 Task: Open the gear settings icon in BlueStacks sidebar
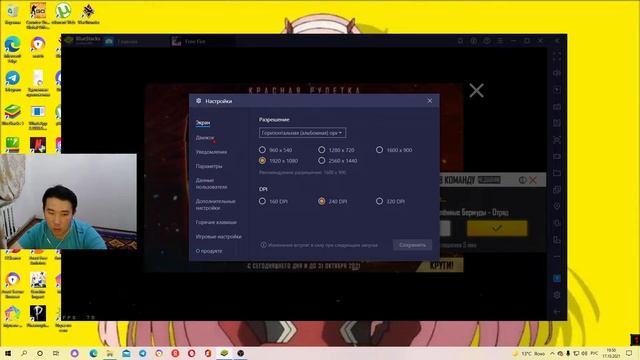(557, 295)
